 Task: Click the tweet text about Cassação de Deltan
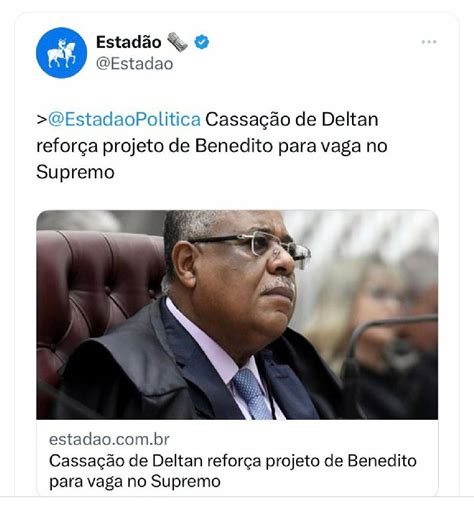[212, 146]
